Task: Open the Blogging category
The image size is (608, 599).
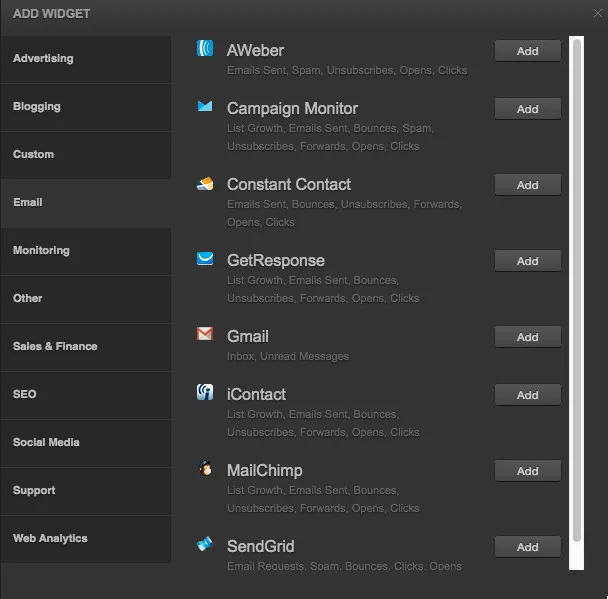Action: [x=86, y=107]
